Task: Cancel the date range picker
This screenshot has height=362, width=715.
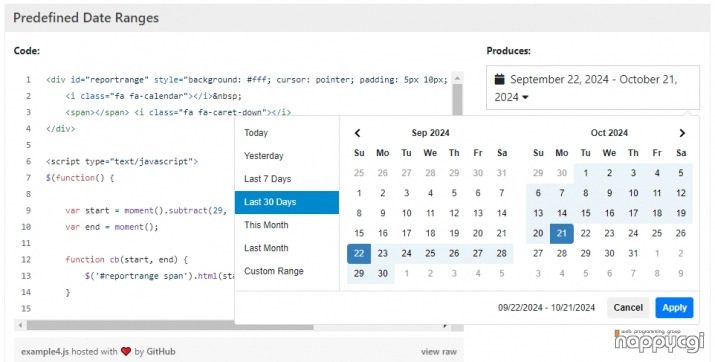Action: point(628,308)
